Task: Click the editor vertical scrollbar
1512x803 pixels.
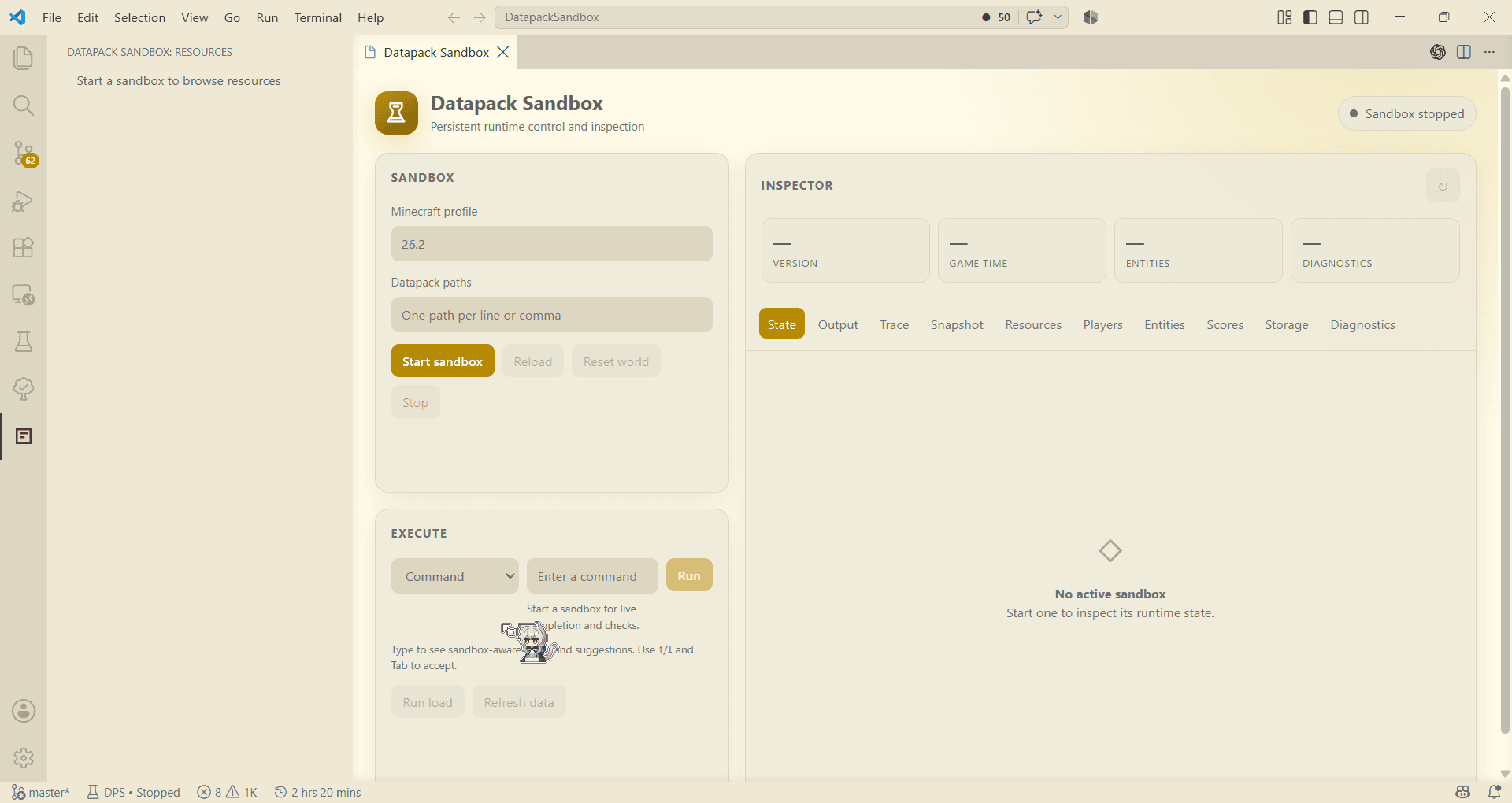Action: coord(1505,409)
